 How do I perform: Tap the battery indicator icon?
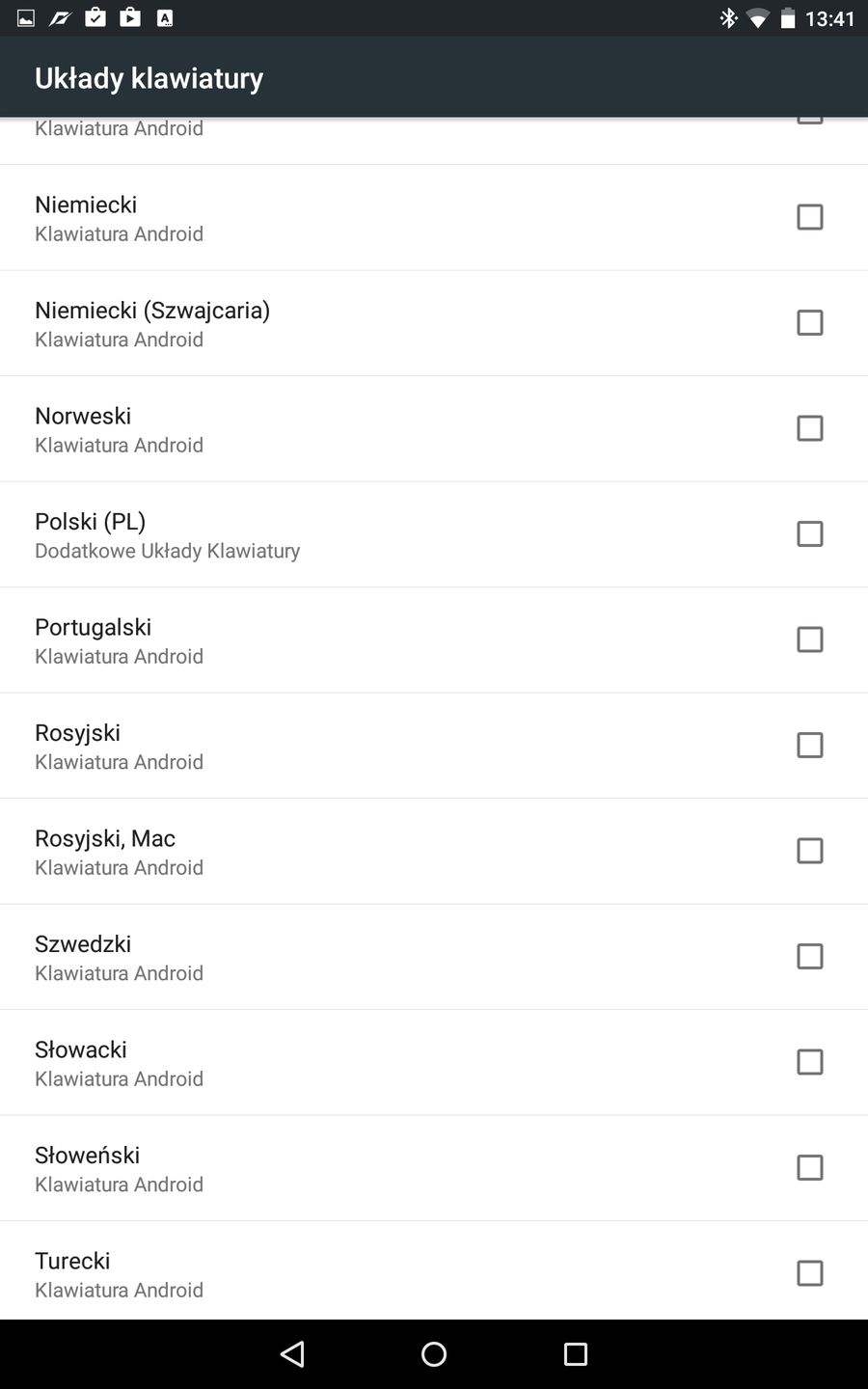click(788, 18)
